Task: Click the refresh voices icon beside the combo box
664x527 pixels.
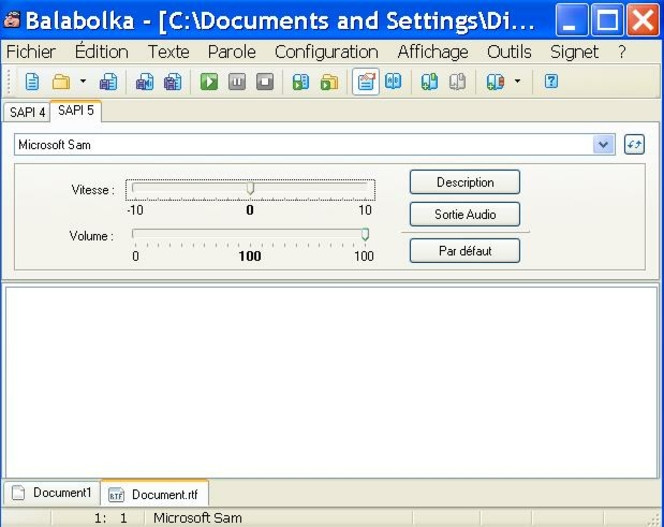Action: pos(634,145)
